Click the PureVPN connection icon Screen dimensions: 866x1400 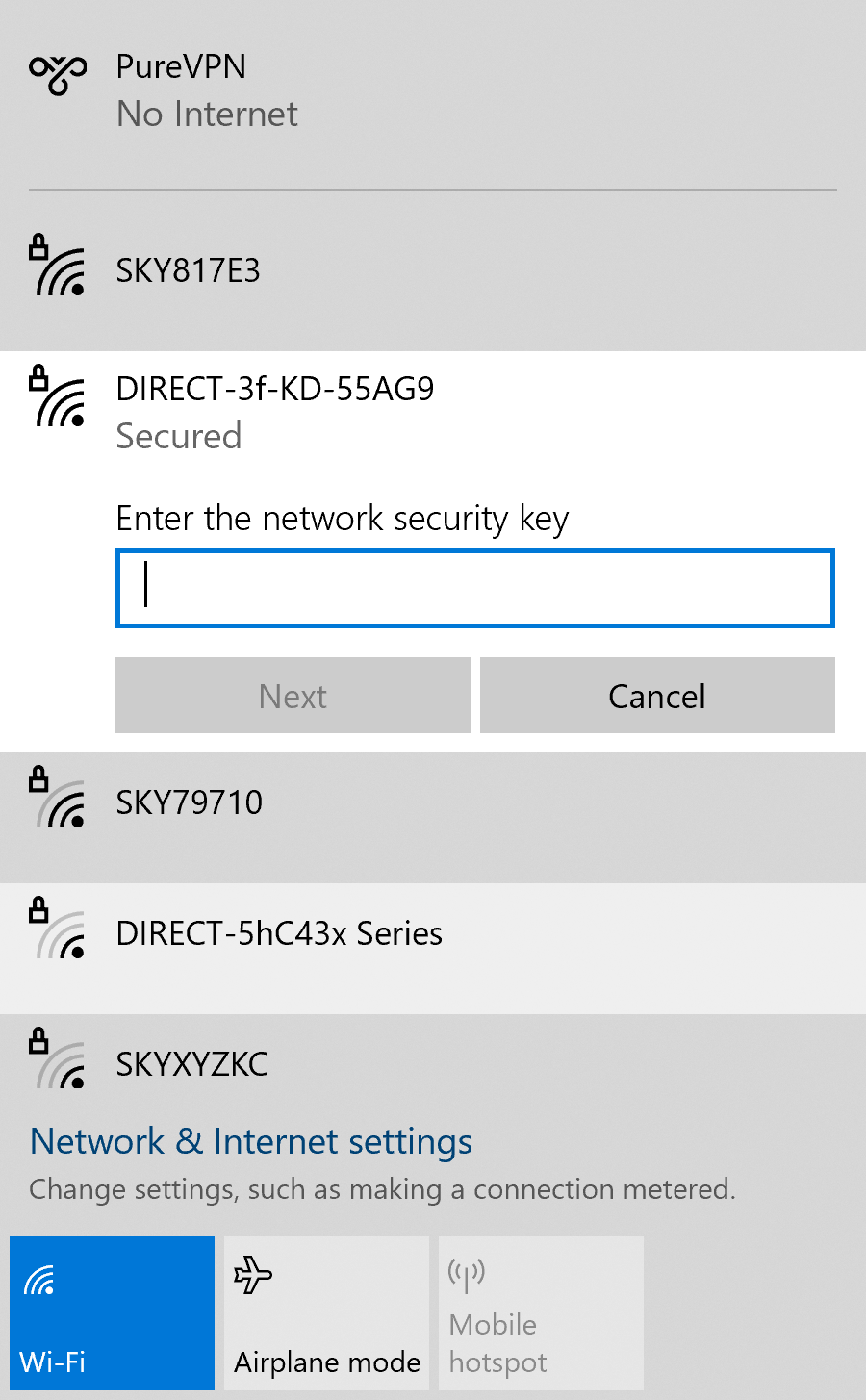point(58,75)
